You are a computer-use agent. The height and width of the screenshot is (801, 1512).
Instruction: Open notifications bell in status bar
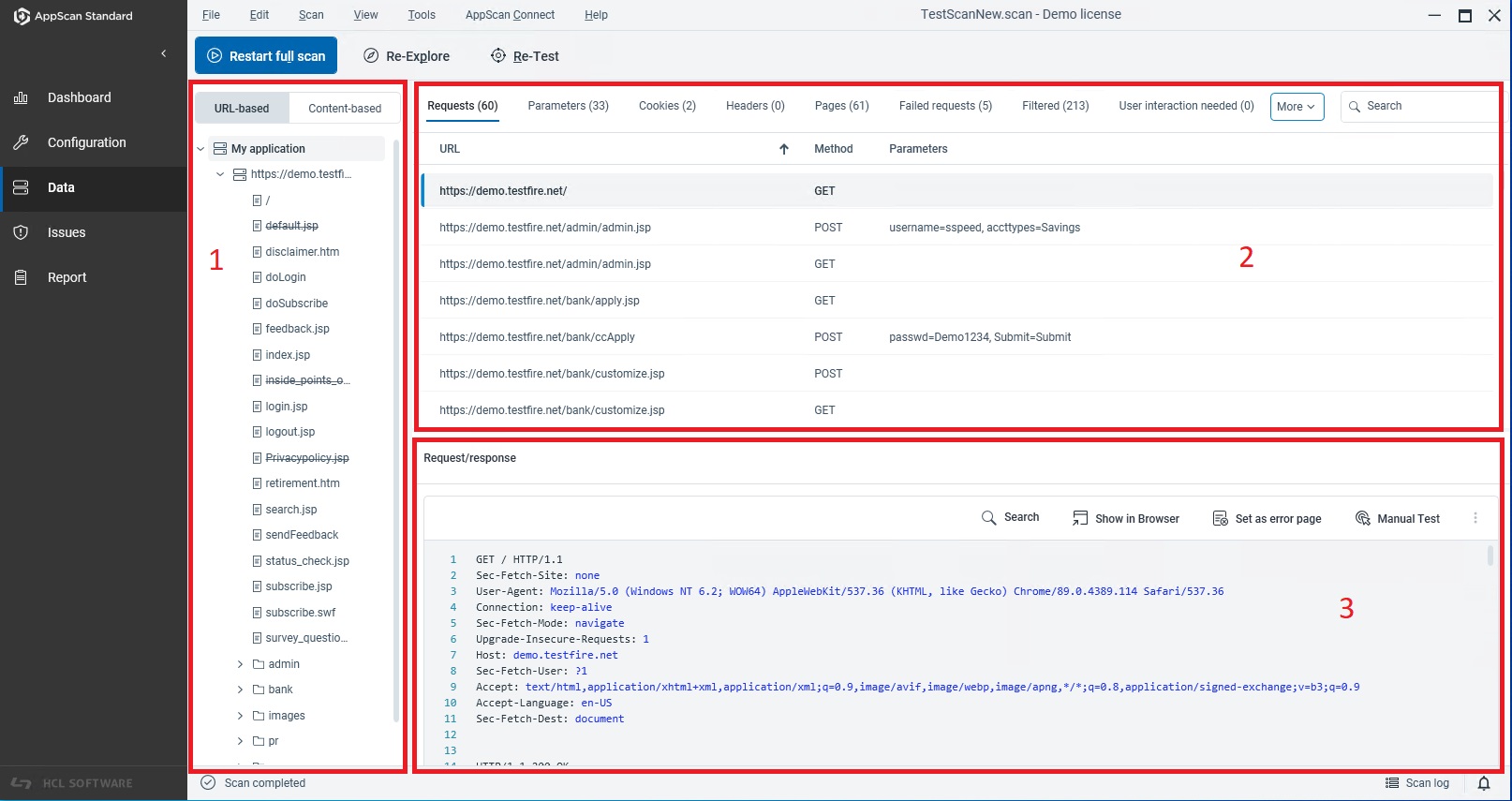(x=1484, y=783)
